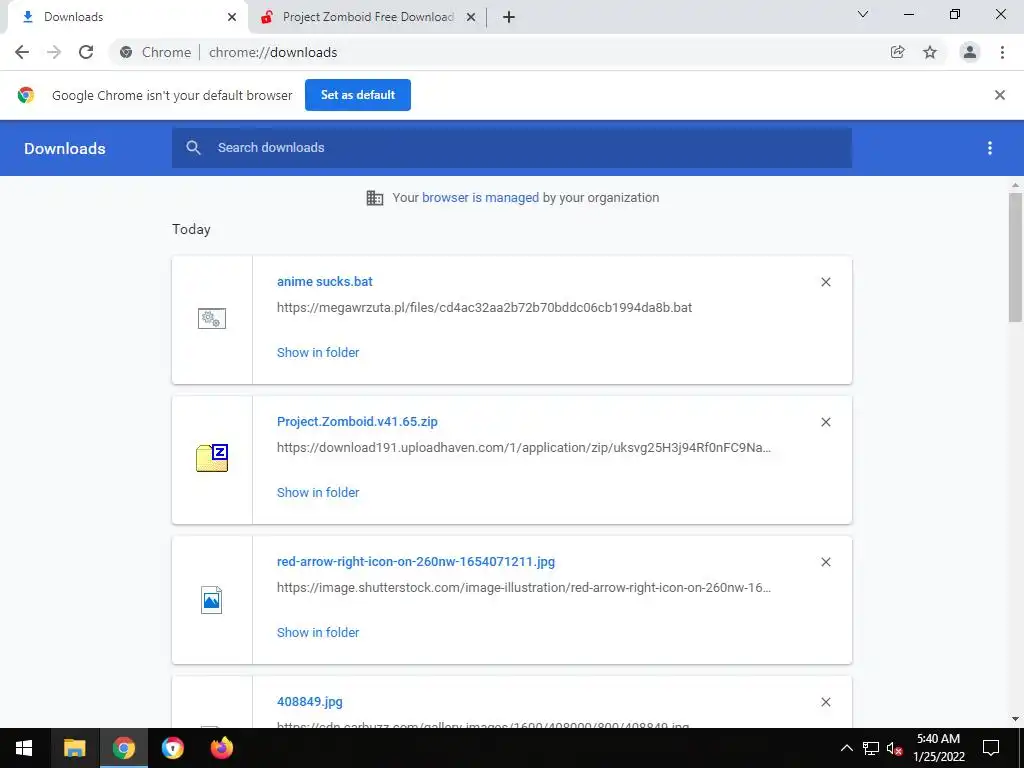This screenshot has height=768, width=1024.
Task: Click the network icon in system tray
Action: pos(871,748)
